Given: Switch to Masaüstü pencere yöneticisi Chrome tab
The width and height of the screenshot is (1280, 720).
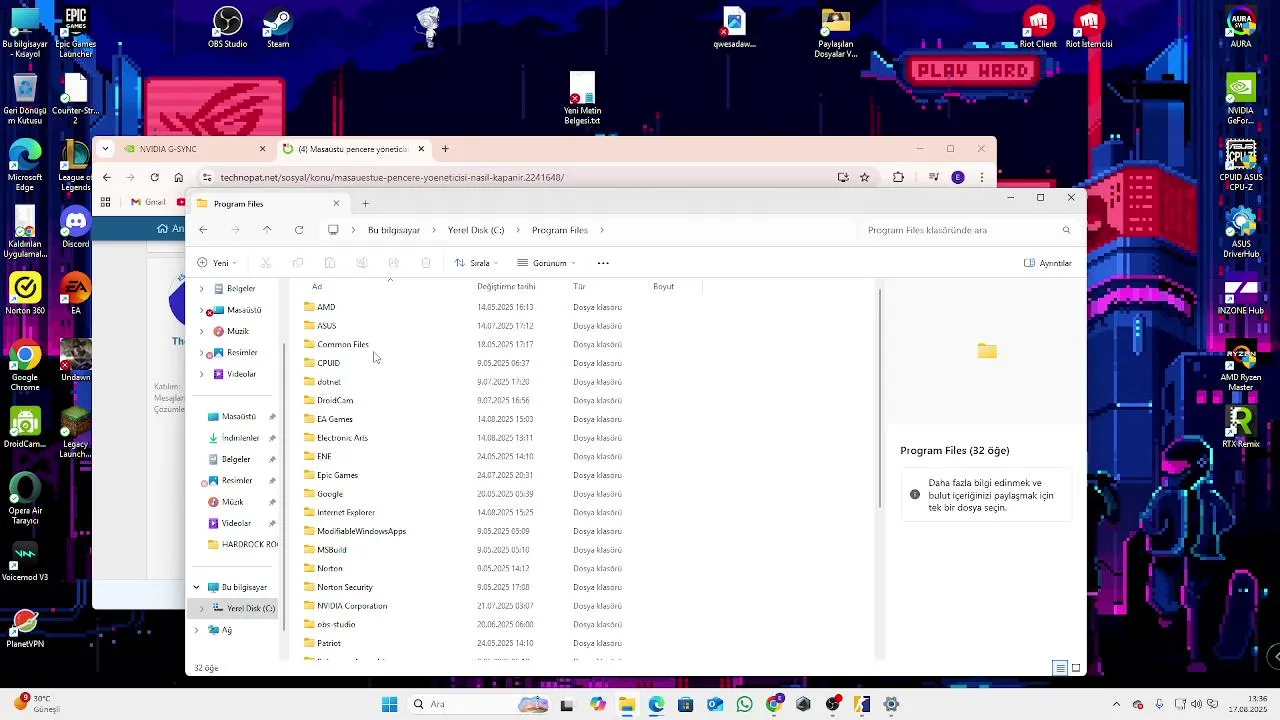Looking at the screenshot, I should 354,149.
